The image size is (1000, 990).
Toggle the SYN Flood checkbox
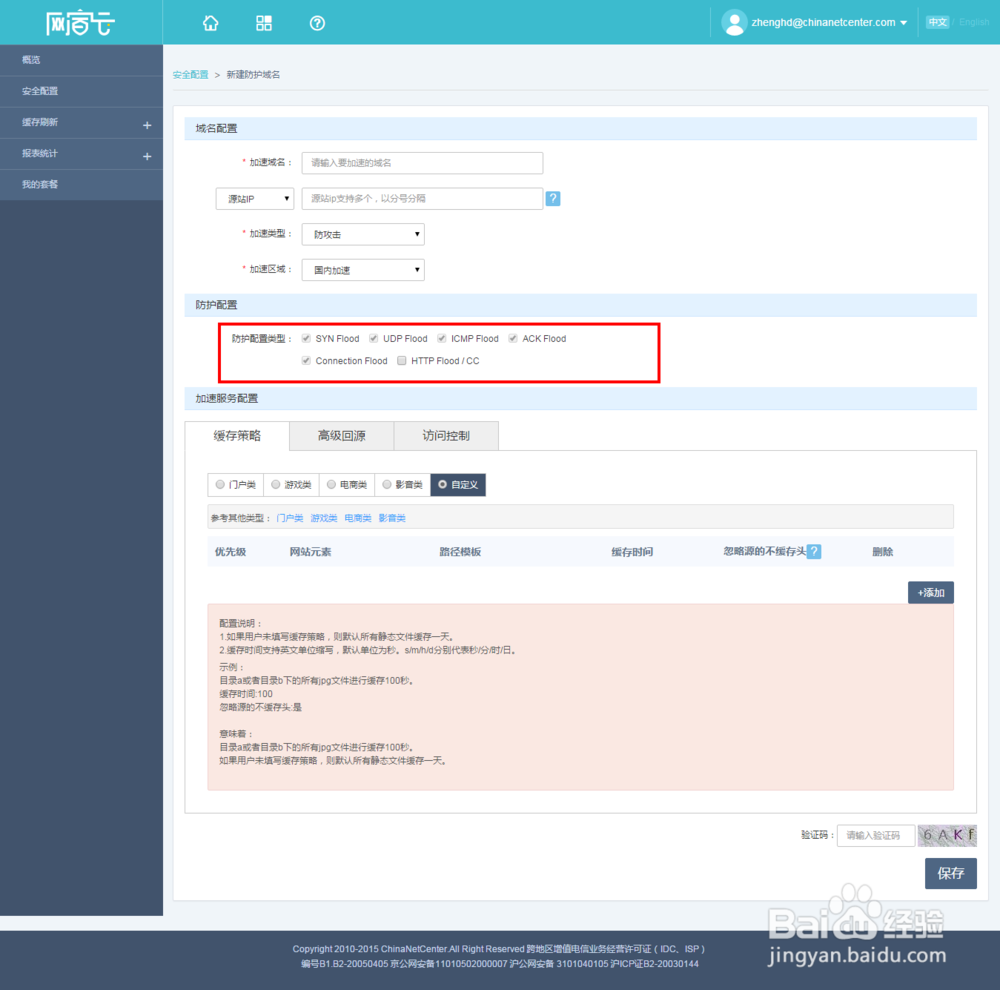point(306,338)
